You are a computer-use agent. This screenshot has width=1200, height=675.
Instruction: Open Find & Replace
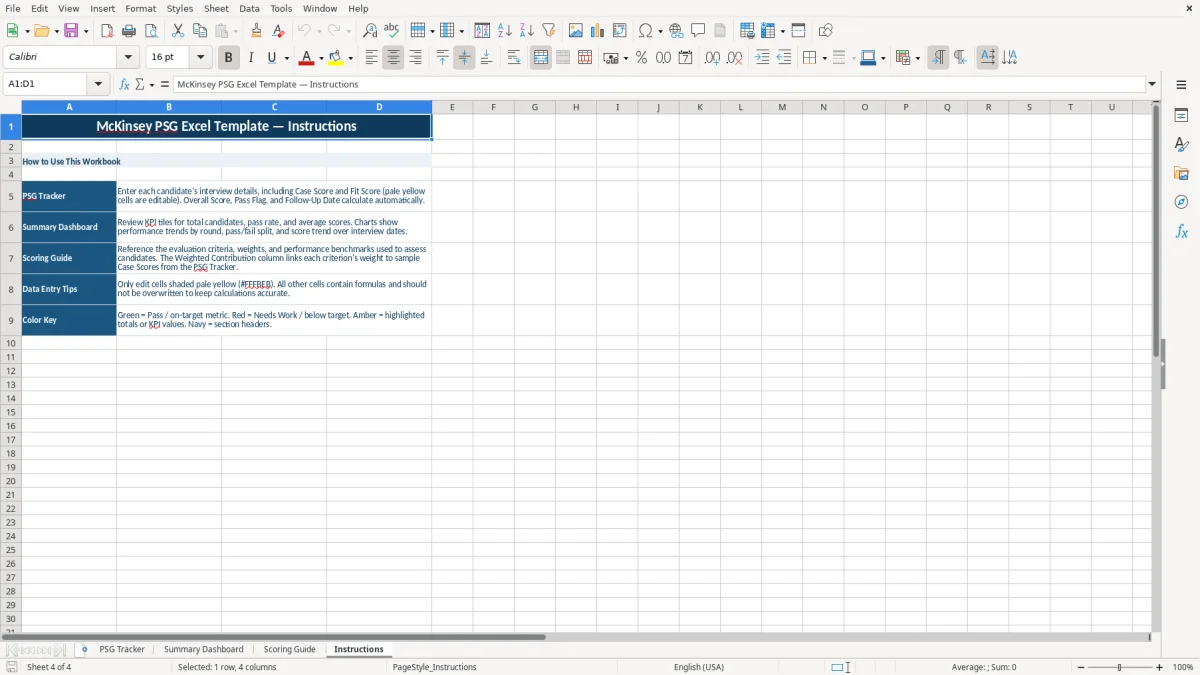(370, 31)
